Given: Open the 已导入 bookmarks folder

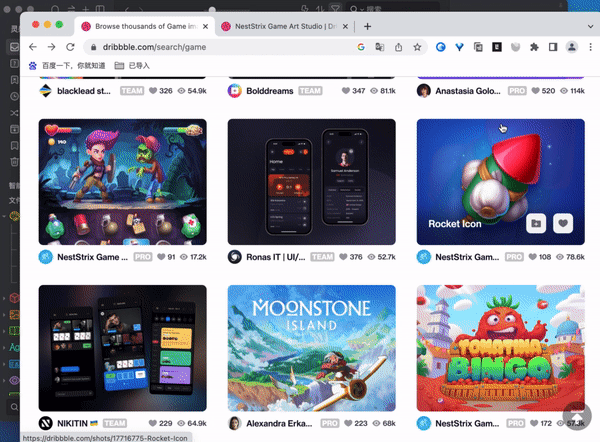Looking at the screenshot, I should tap(132, 66).
